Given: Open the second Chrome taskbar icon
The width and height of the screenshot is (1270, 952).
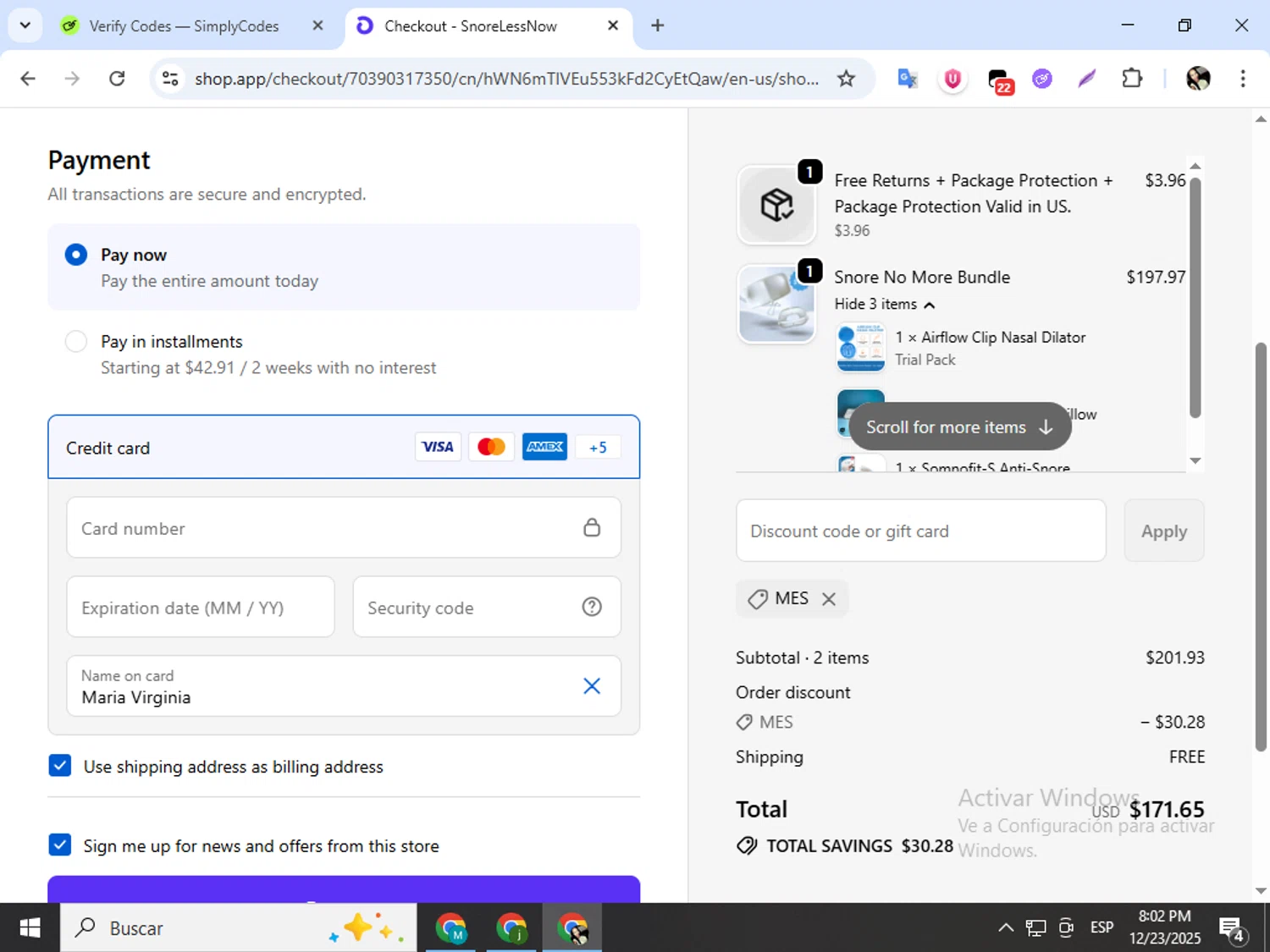Looking at the screenshot, I should point(511,927).
